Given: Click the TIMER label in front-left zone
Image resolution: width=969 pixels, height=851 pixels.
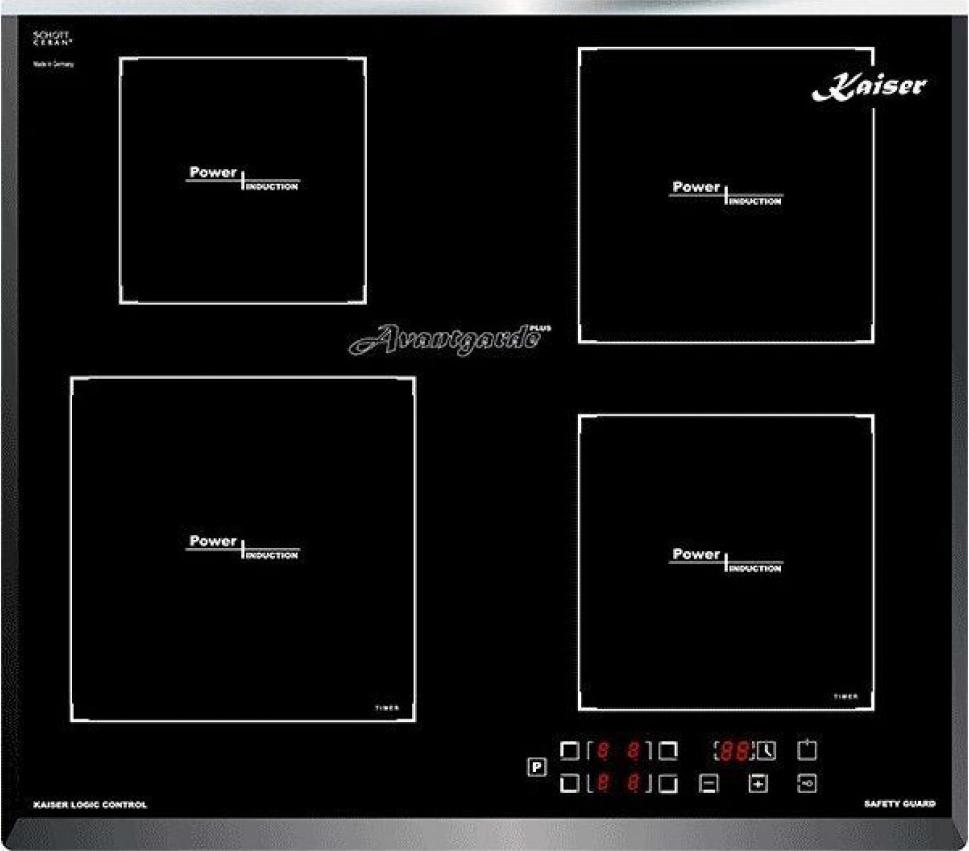Looking at the screenshot, I should 387,708.
